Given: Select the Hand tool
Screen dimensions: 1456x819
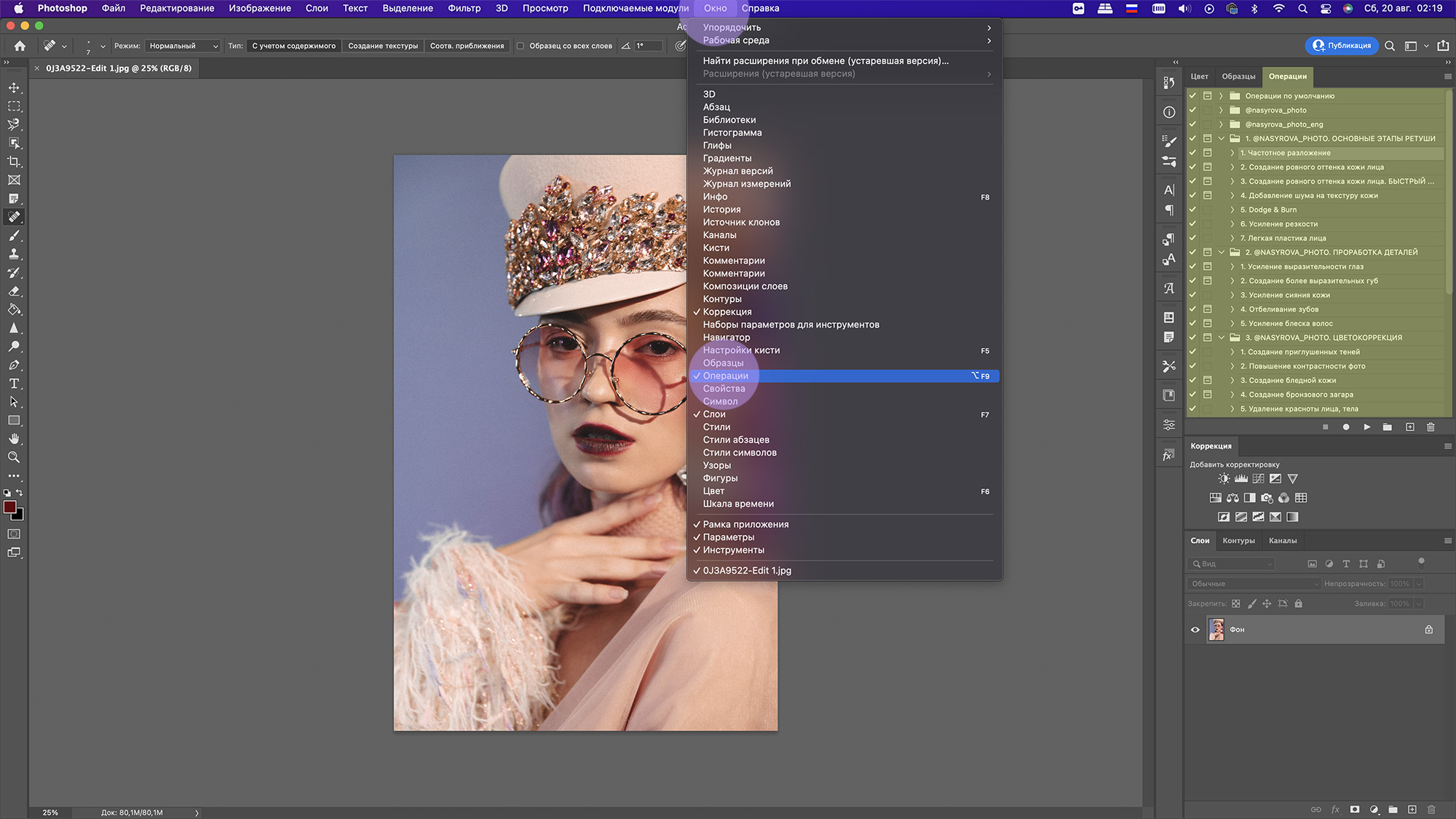Looking at the screenshot, I should [x=14, y=439].
